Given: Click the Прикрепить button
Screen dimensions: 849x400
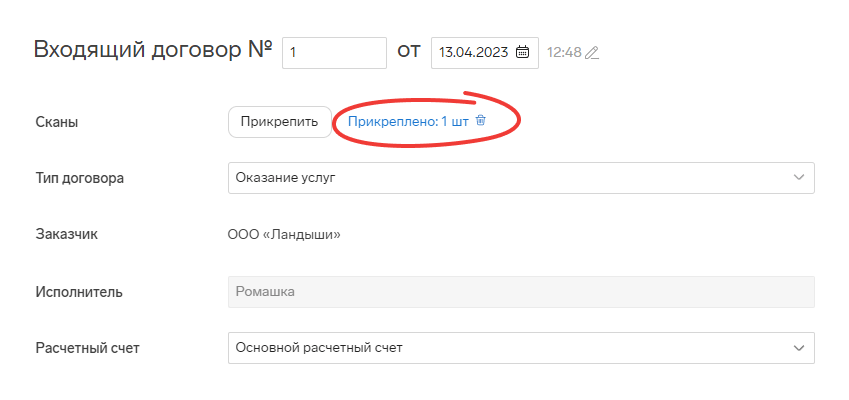Looking at the screenshot, I should (279, 122).
